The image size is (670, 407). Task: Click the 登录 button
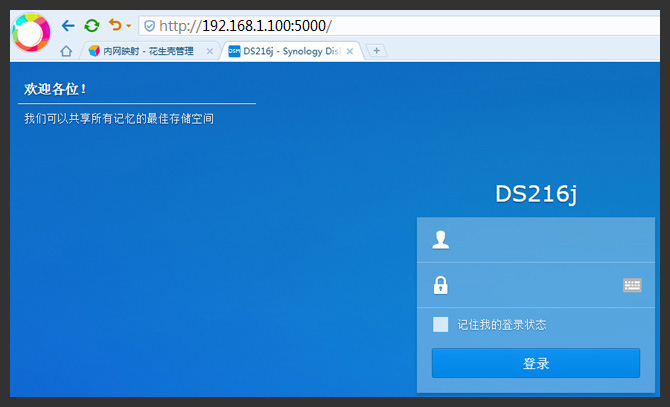[536, 363]
